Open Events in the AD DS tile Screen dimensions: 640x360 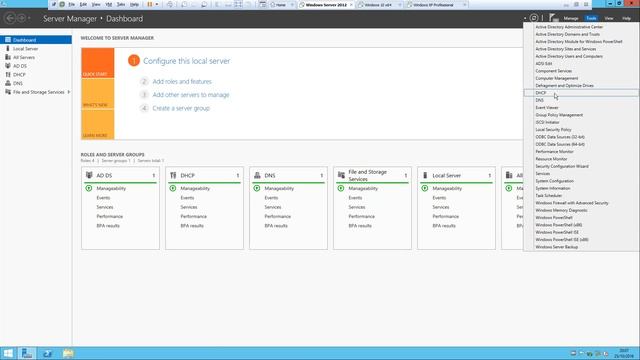pos(103,198)
